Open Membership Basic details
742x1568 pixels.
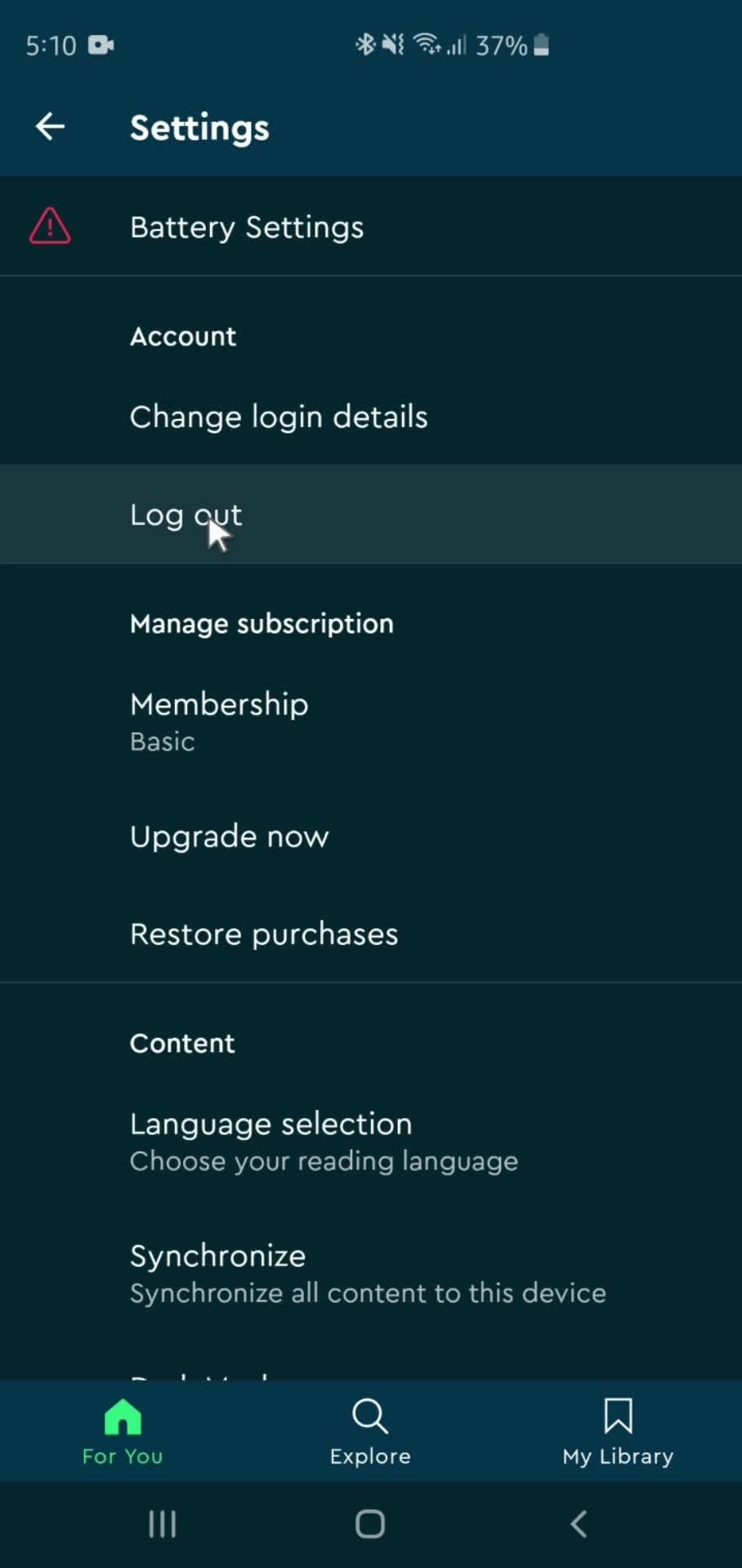coord(219,721)
